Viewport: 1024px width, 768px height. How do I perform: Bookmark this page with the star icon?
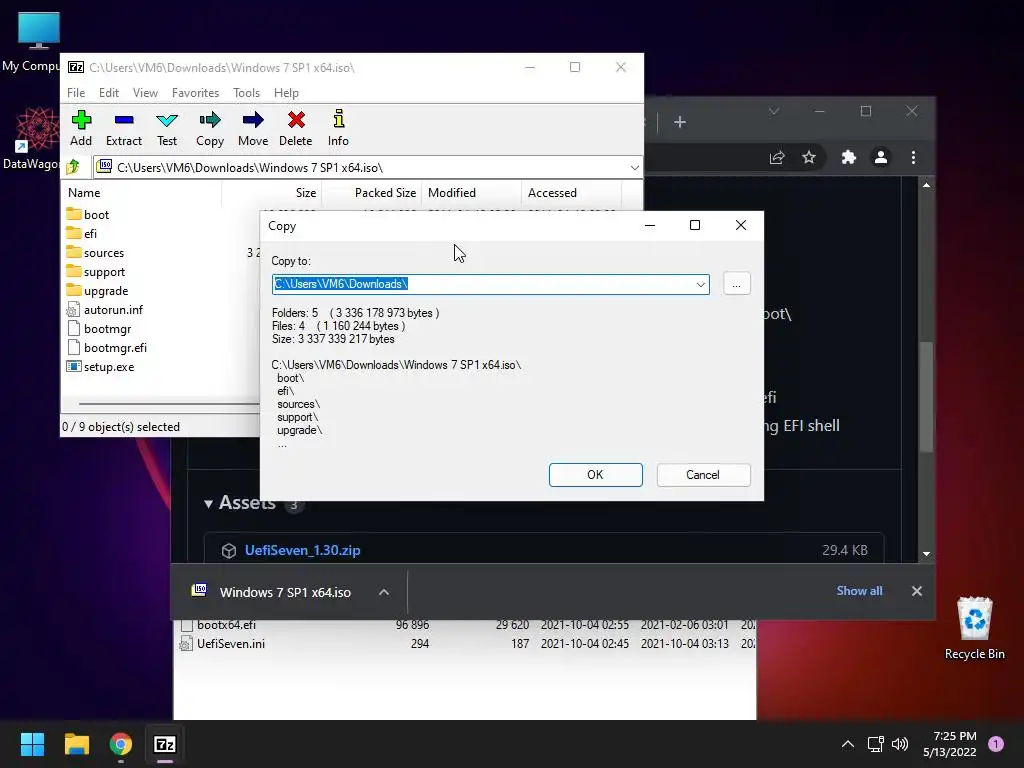(808, 157)
